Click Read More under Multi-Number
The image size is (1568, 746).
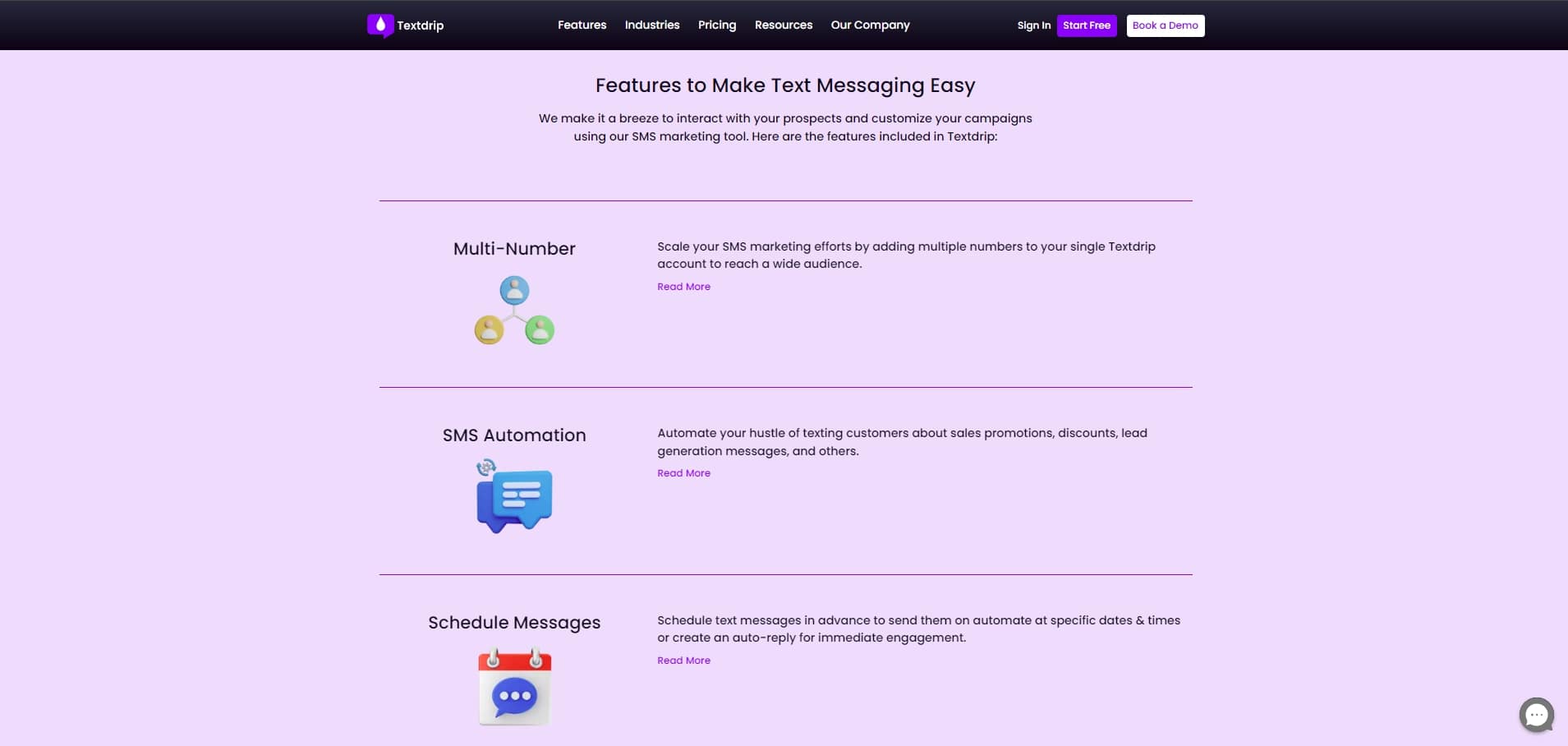click(x=683, y=286)
